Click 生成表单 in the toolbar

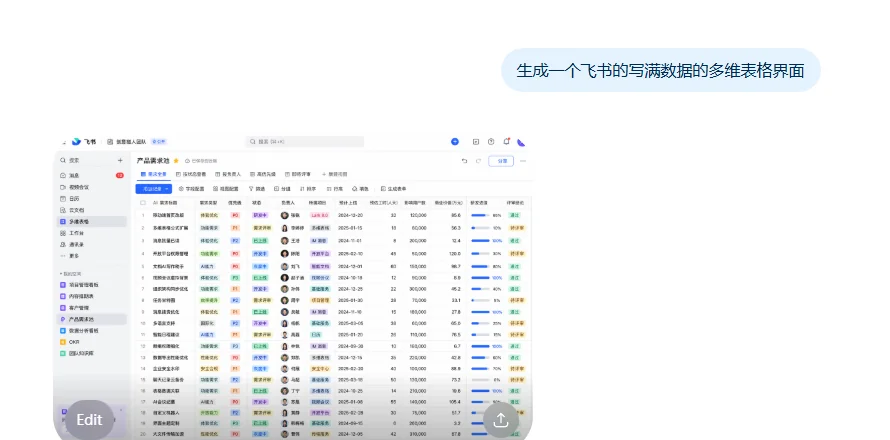pyautogui.click(x=393, y=188)
